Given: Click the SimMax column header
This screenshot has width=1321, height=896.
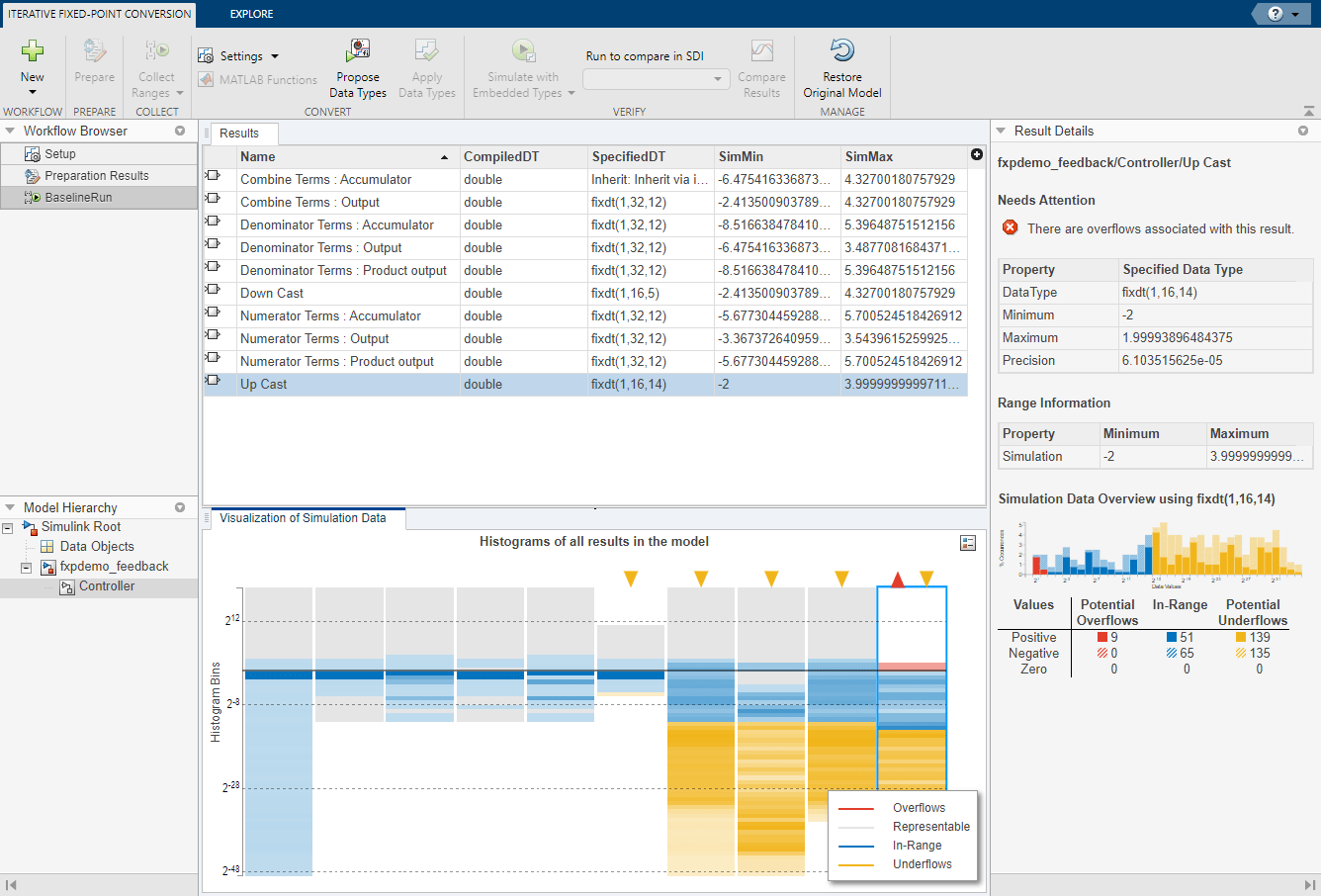Looking at the screenshot, I should (x=904, y=157).
